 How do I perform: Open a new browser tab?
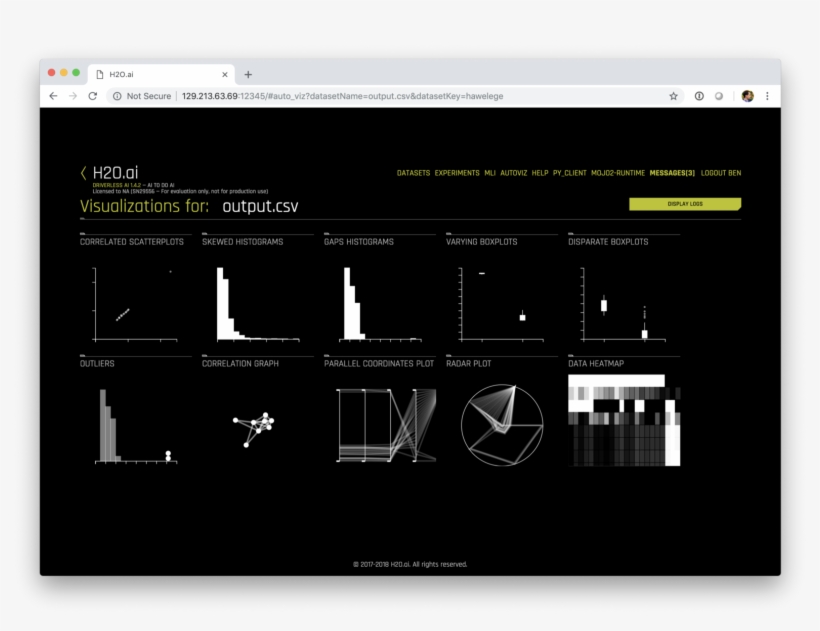pyautogui.click(x=248, y=73)
